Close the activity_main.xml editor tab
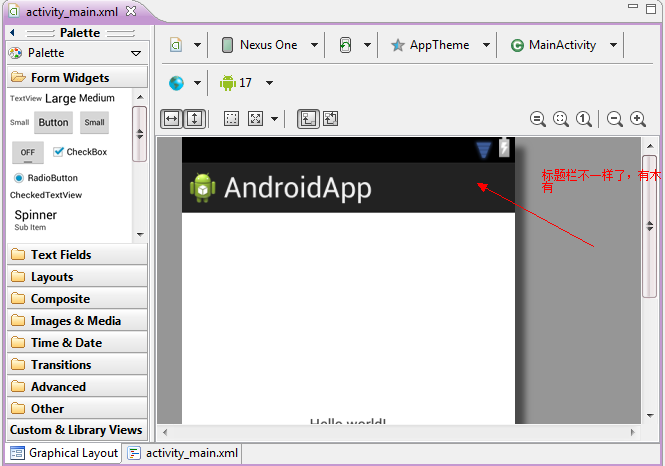Viewport: 665px width, 466px height. (x=131, y=11)
